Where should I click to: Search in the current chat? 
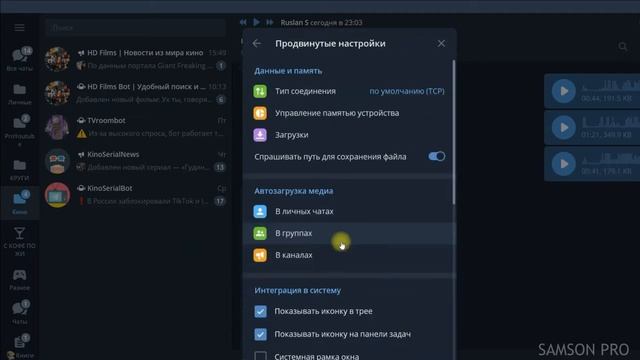pos(622,47)
